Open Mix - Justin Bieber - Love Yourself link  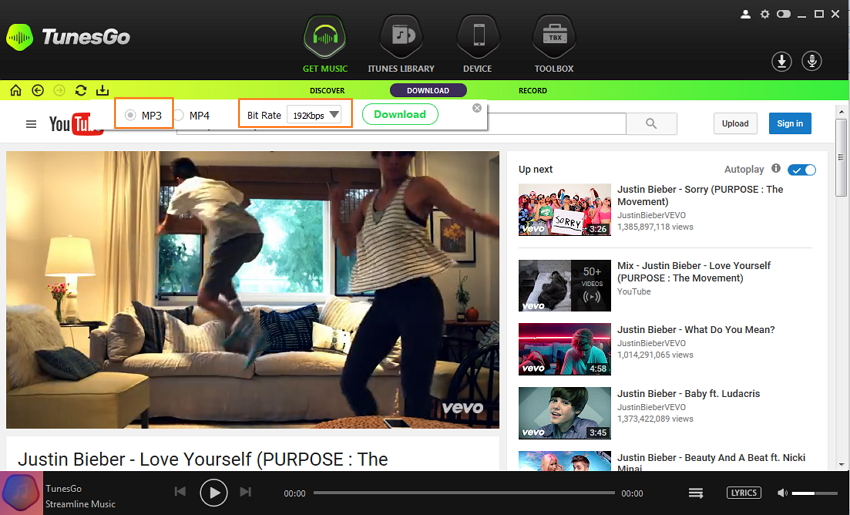(x=693, y=272)
